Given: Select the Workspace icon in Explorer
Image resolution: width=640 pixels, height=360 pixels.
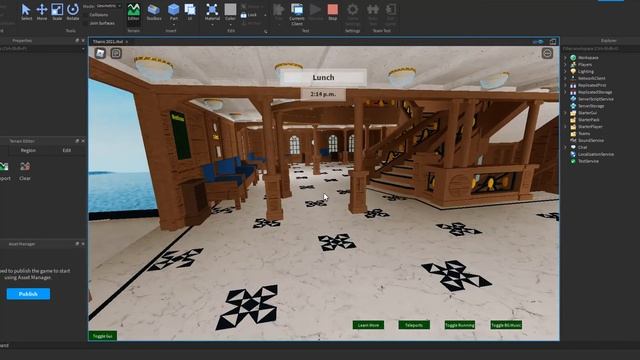Looking at the screenshot, I should coord(573,58).
